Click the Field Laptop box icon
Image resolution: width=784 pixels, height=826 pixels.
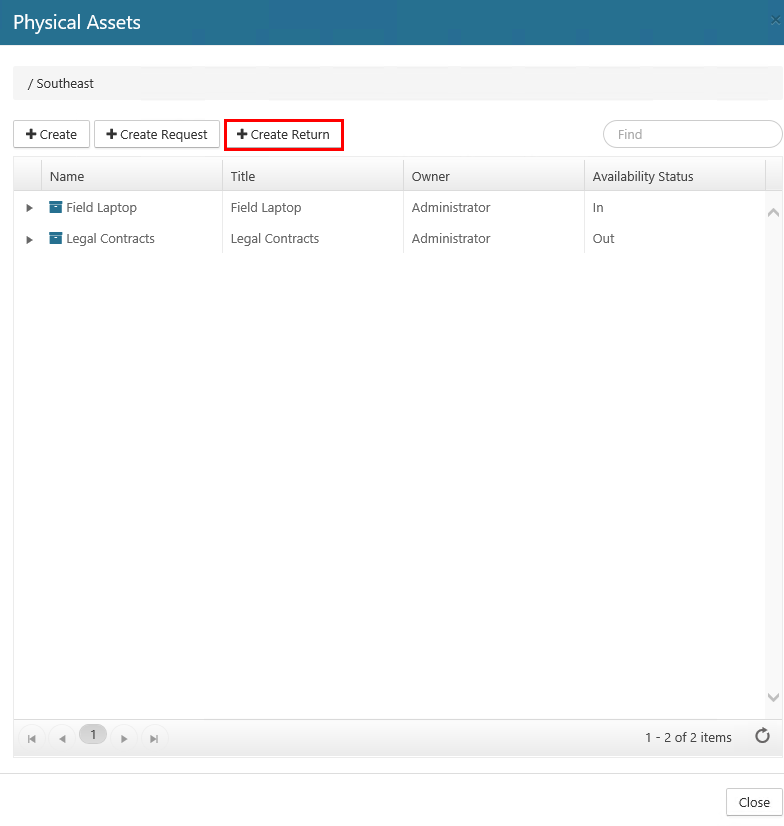click(56, 208)
